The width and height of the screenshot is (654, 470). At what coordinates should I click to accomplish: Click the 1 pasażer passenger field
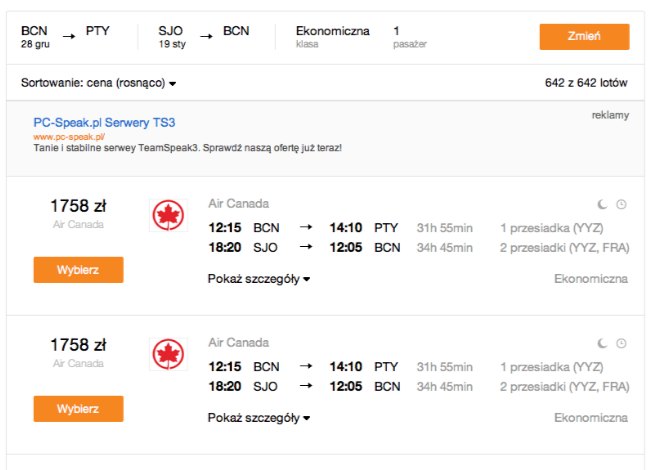click(x=410, y=37)
